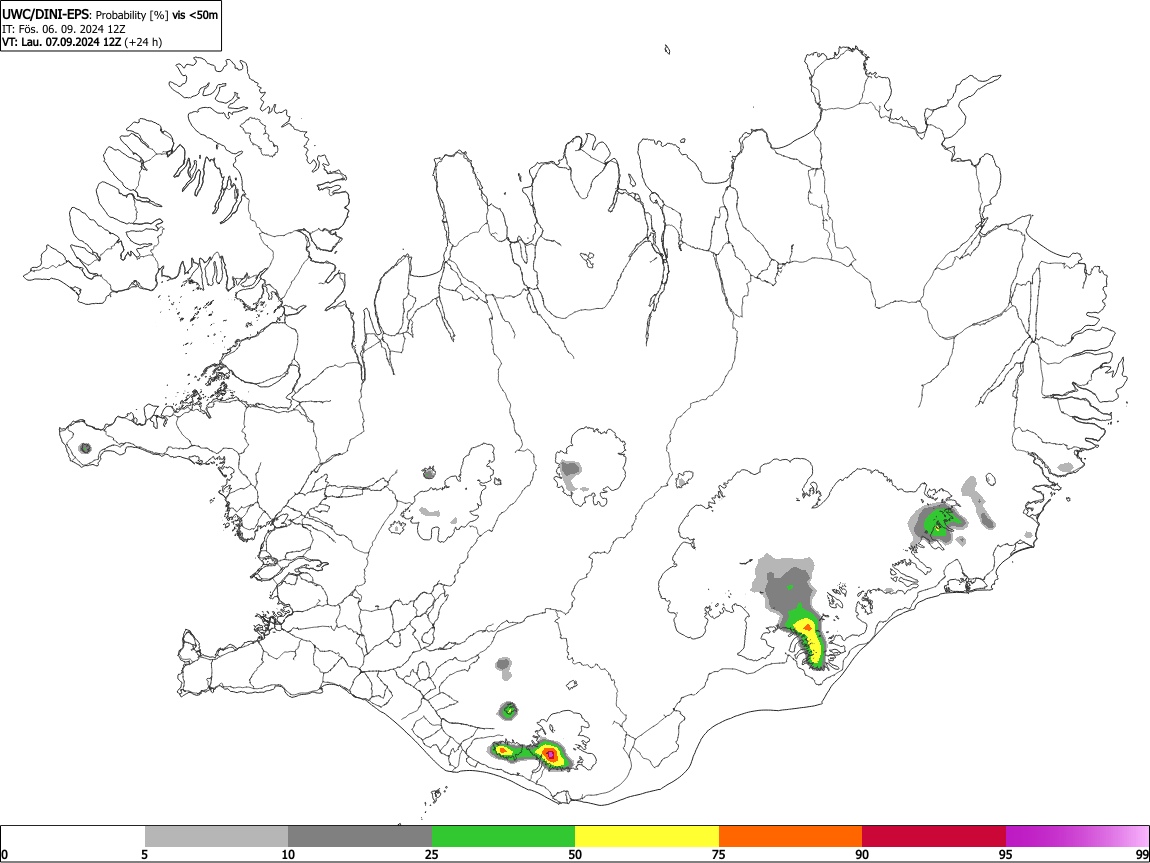Click the 'IT: Fös. 06. 09. 2024 12Z' line
This screenshot has height=863, width=1150.
click(x=64, y=29)
